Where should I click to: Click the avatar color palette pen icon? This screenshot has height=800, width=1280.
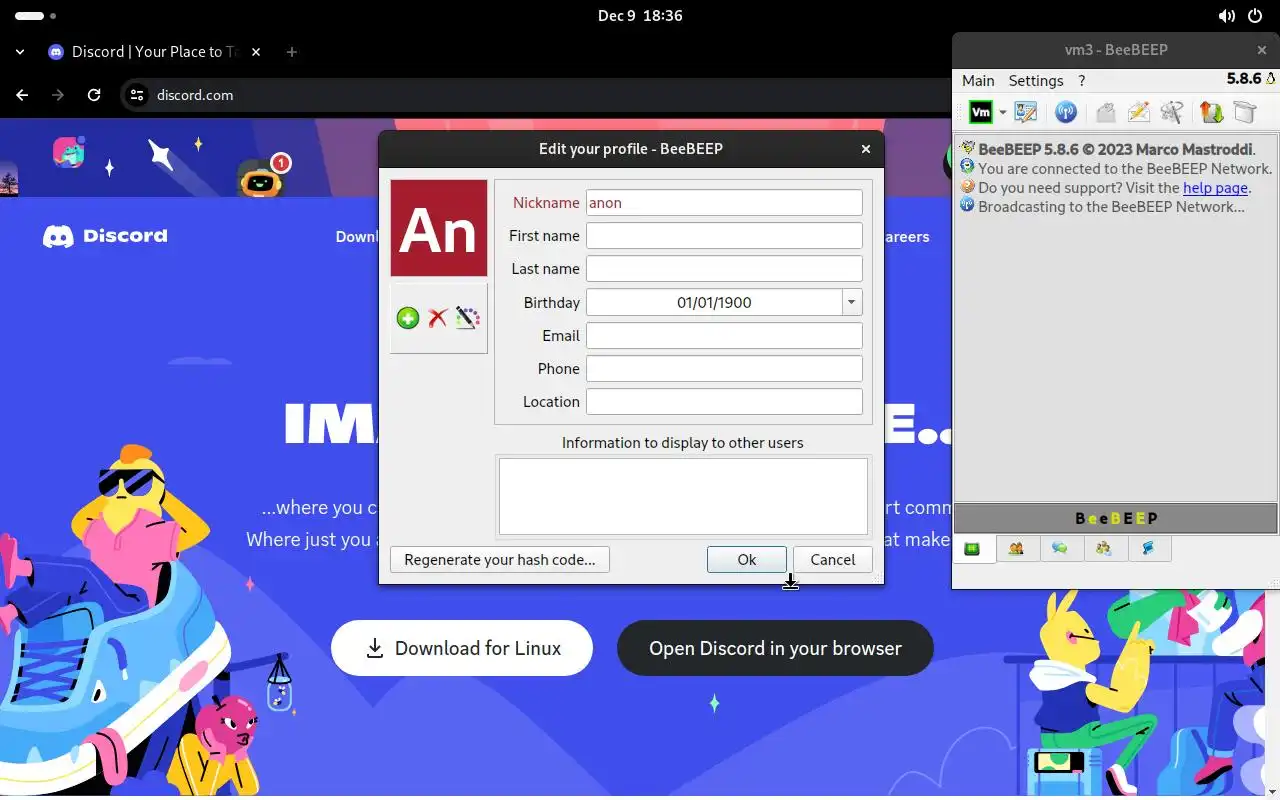pos(467,318)
